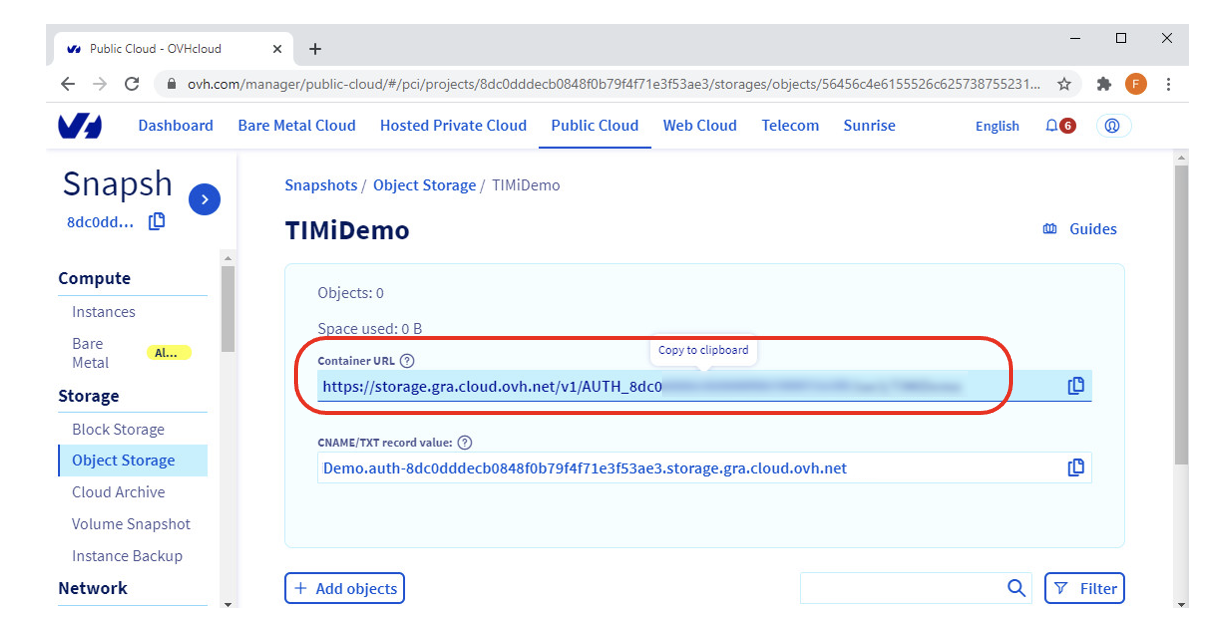Viewport: 1224px width, 626px height.
Task: Open the Web Cloud menu item
Action: tap(699, 126)
